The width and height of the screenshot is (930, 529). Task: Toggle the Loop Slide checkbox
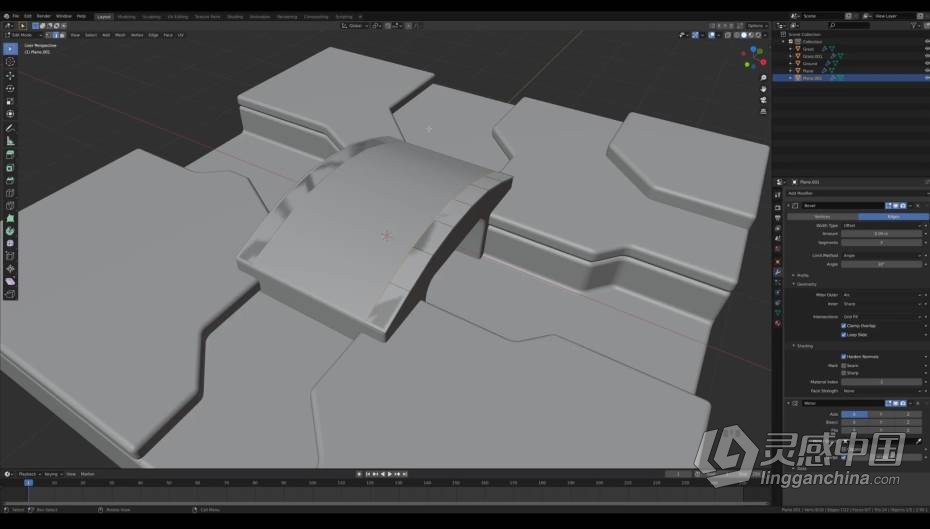point(843,334)
